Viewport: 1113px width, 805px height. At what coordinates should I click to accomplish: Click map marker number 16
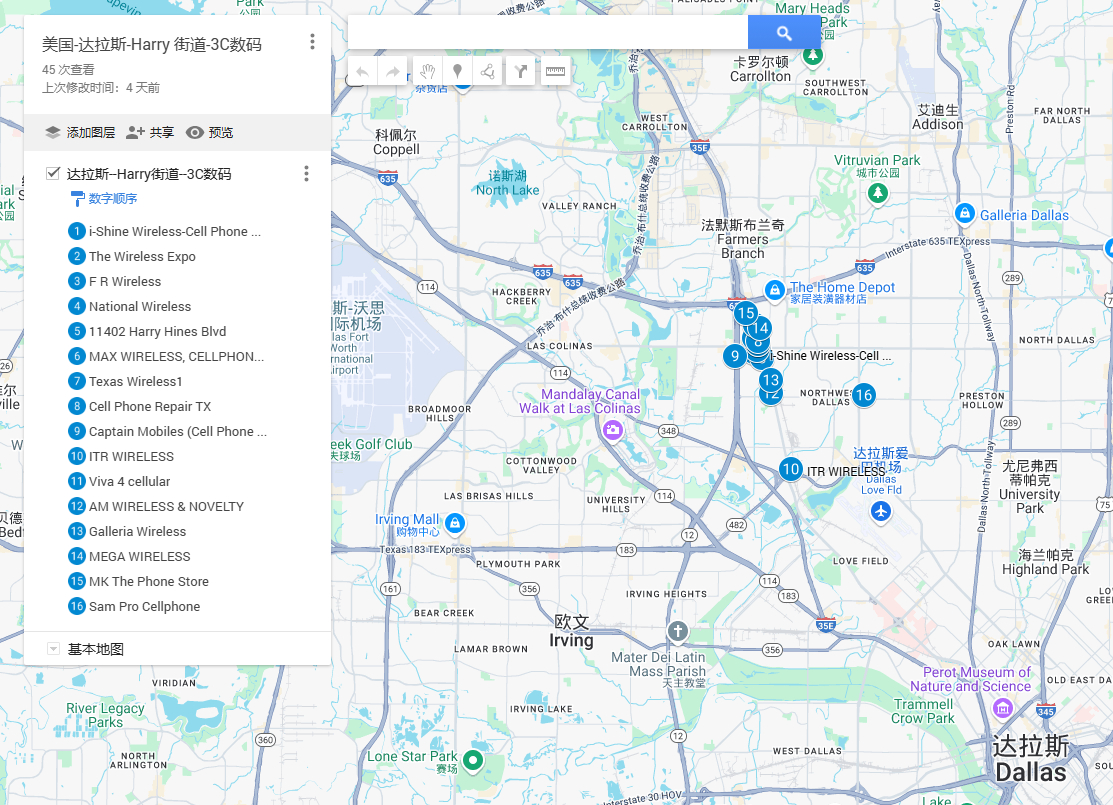(863, 395)
